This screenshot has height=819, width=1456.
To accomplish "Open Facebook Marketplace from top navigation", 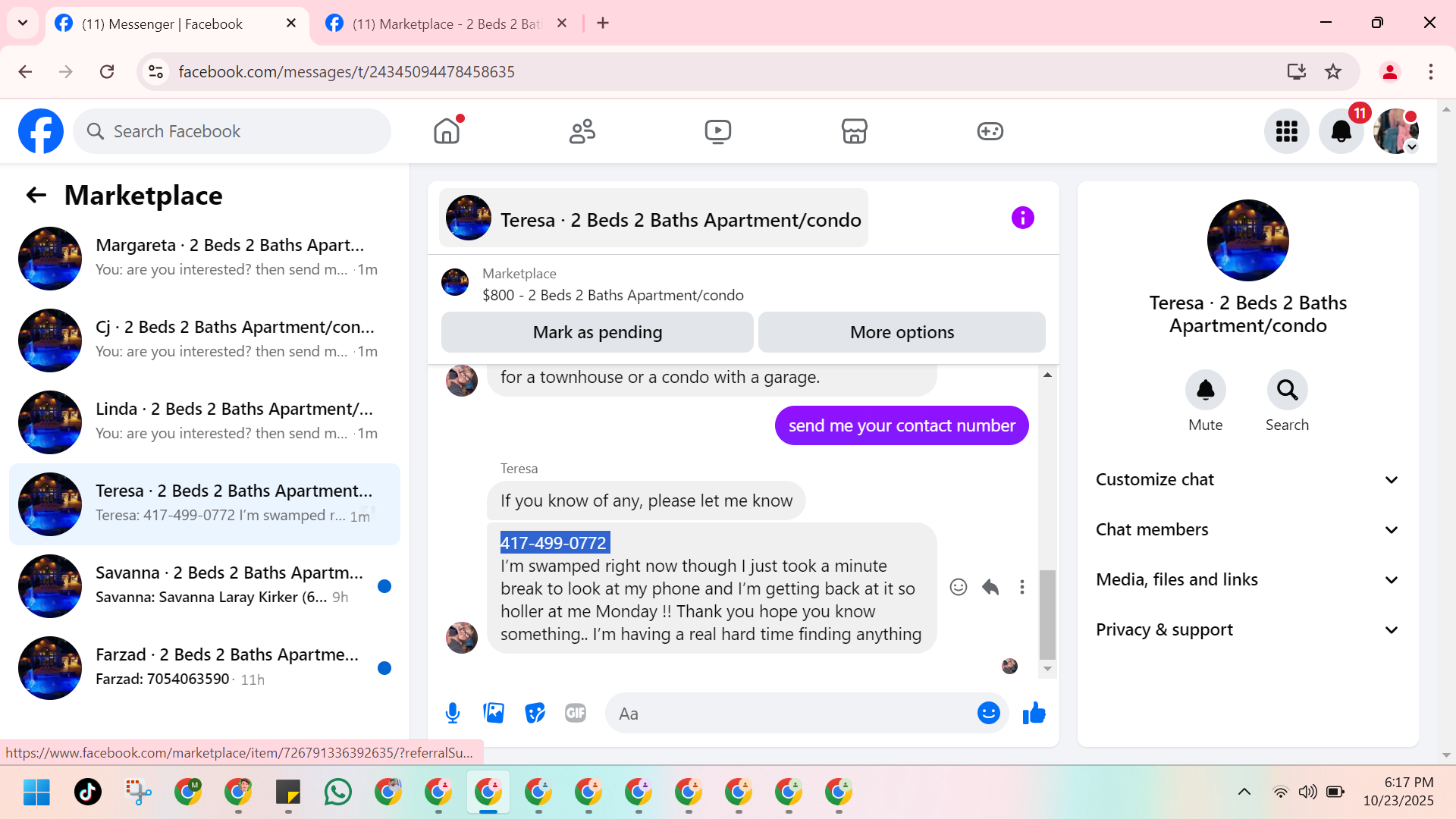I will 854,131.
